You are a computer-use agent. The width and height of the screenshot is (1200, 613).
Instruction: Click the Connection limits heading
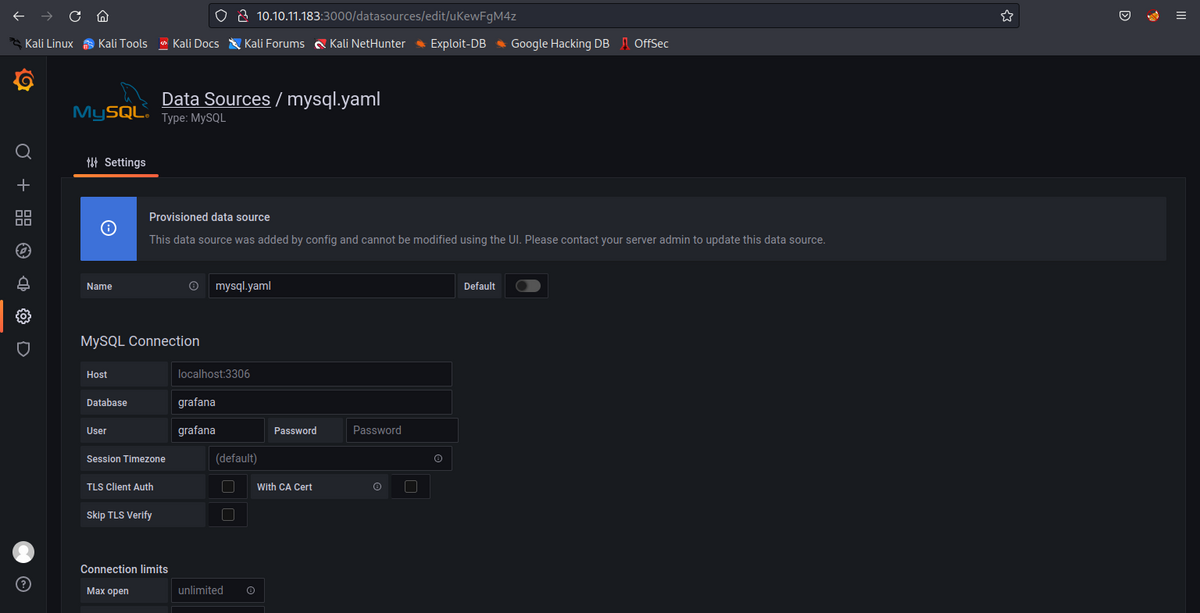(125, 569)
